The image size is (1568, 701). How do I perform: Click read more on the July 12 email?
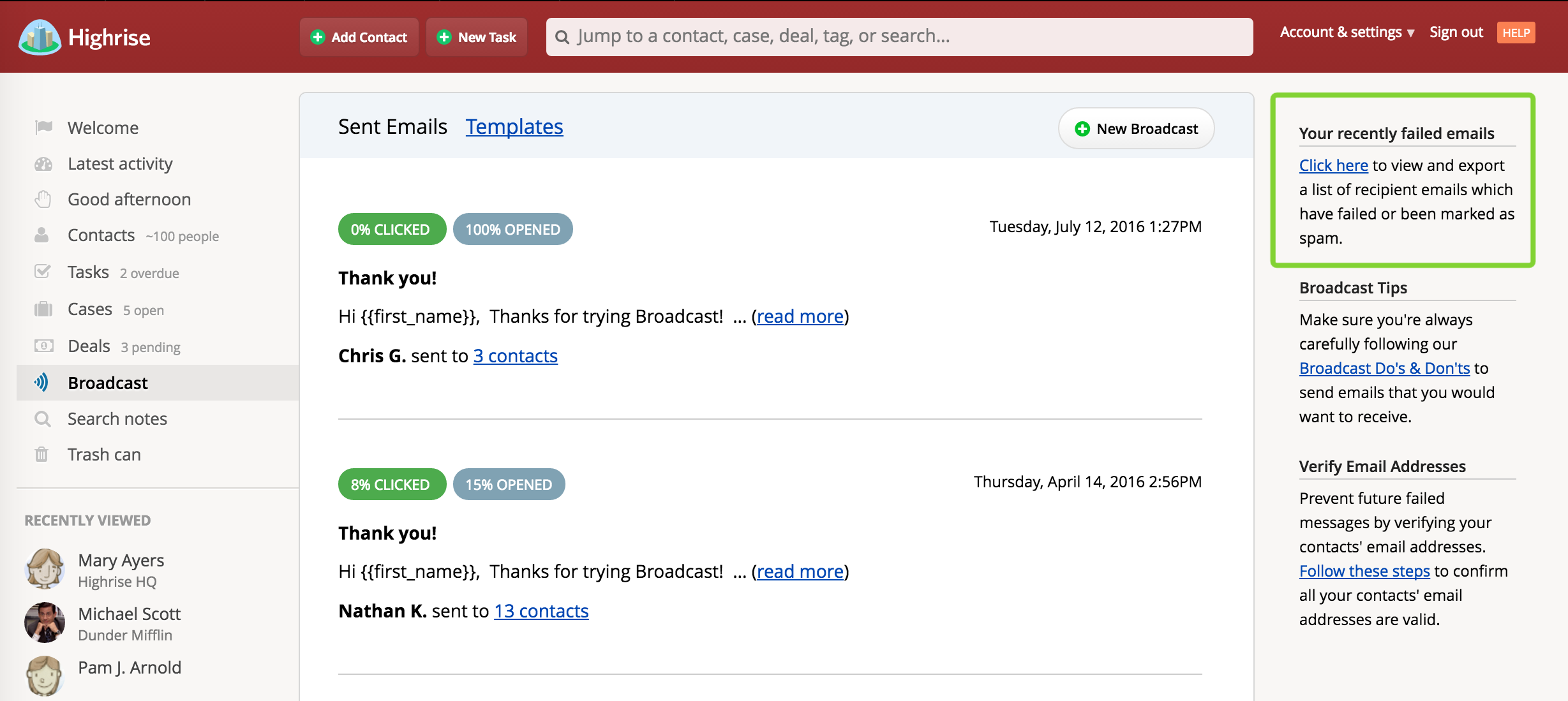coord(800,316)
